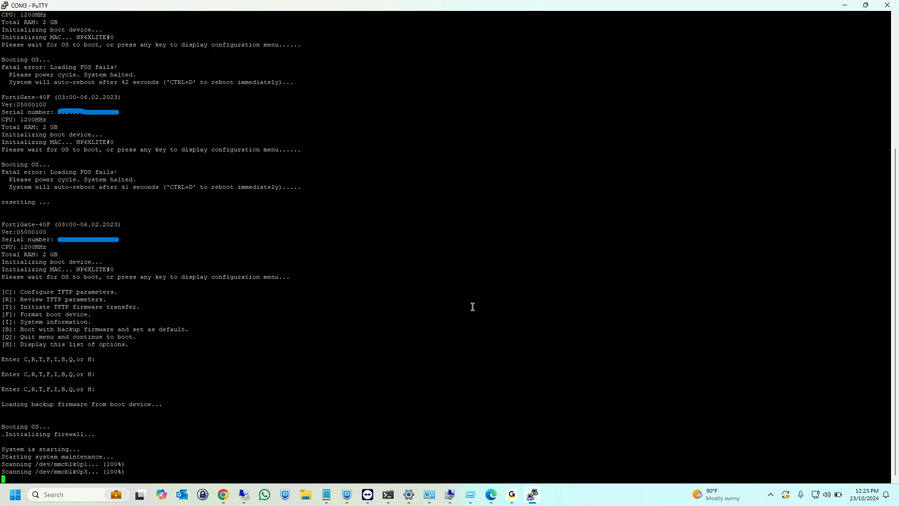Click the search highlights briefcase icon
This screenshot has height=506, width=899.
tap(116, 495)
